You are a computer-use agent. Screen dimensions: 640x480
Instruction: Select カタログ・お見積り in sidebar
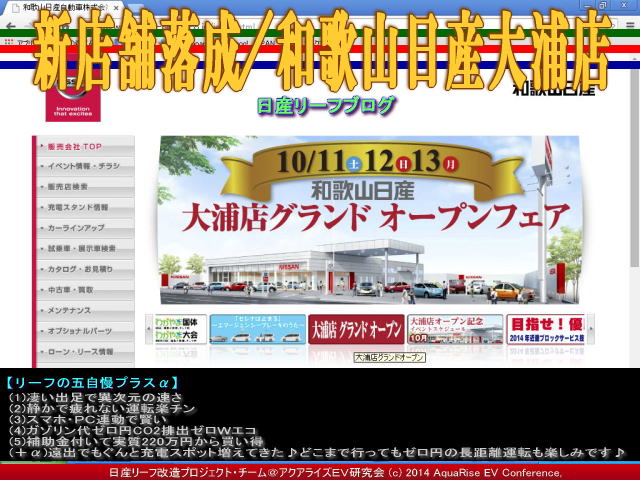click(x=85, y=269)
